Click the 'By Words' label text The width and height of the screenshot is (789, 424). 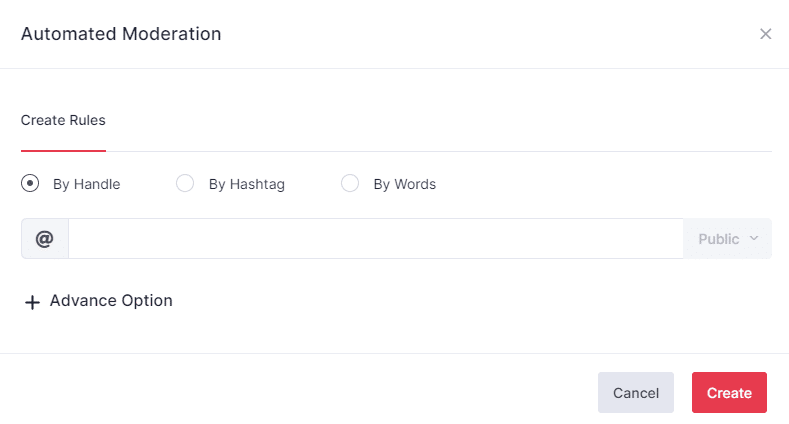coord(404,184)
